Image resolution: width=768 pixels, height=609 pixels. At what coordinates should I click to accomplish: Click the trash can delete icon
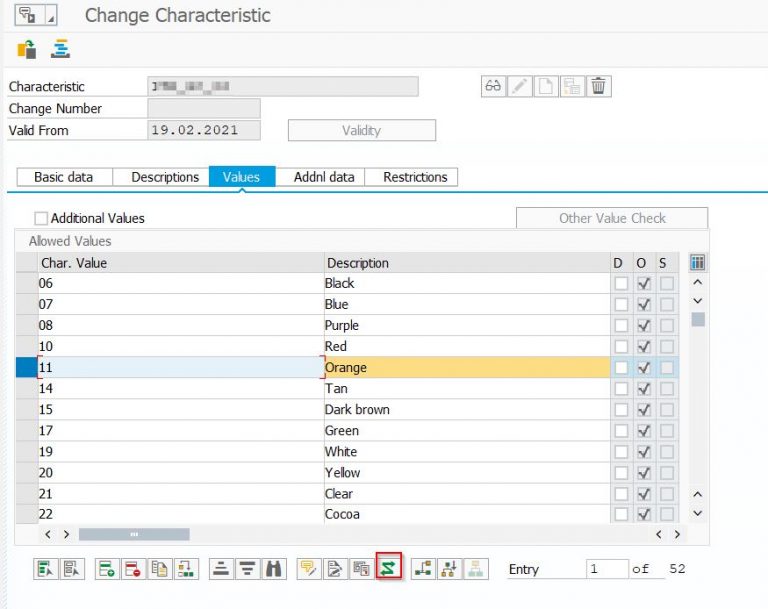(598, 86)
